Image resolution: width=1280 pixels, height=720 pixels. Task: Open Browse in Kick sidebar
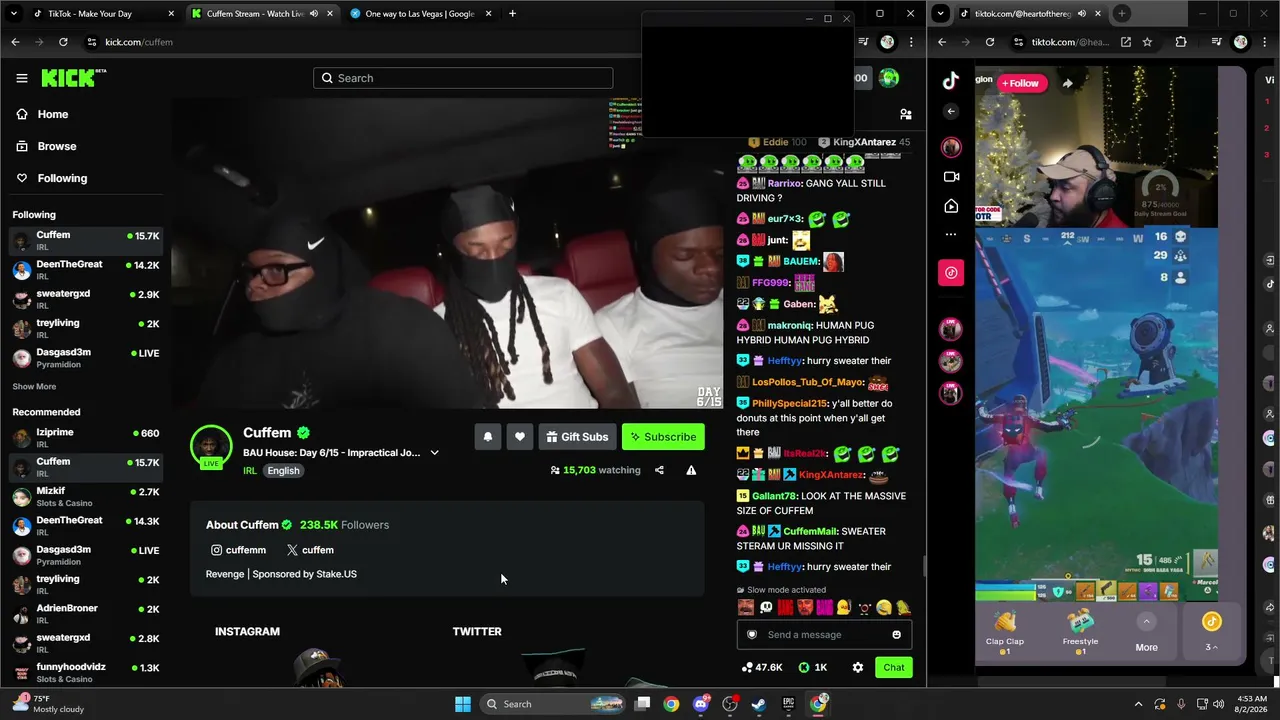point(57,146)
